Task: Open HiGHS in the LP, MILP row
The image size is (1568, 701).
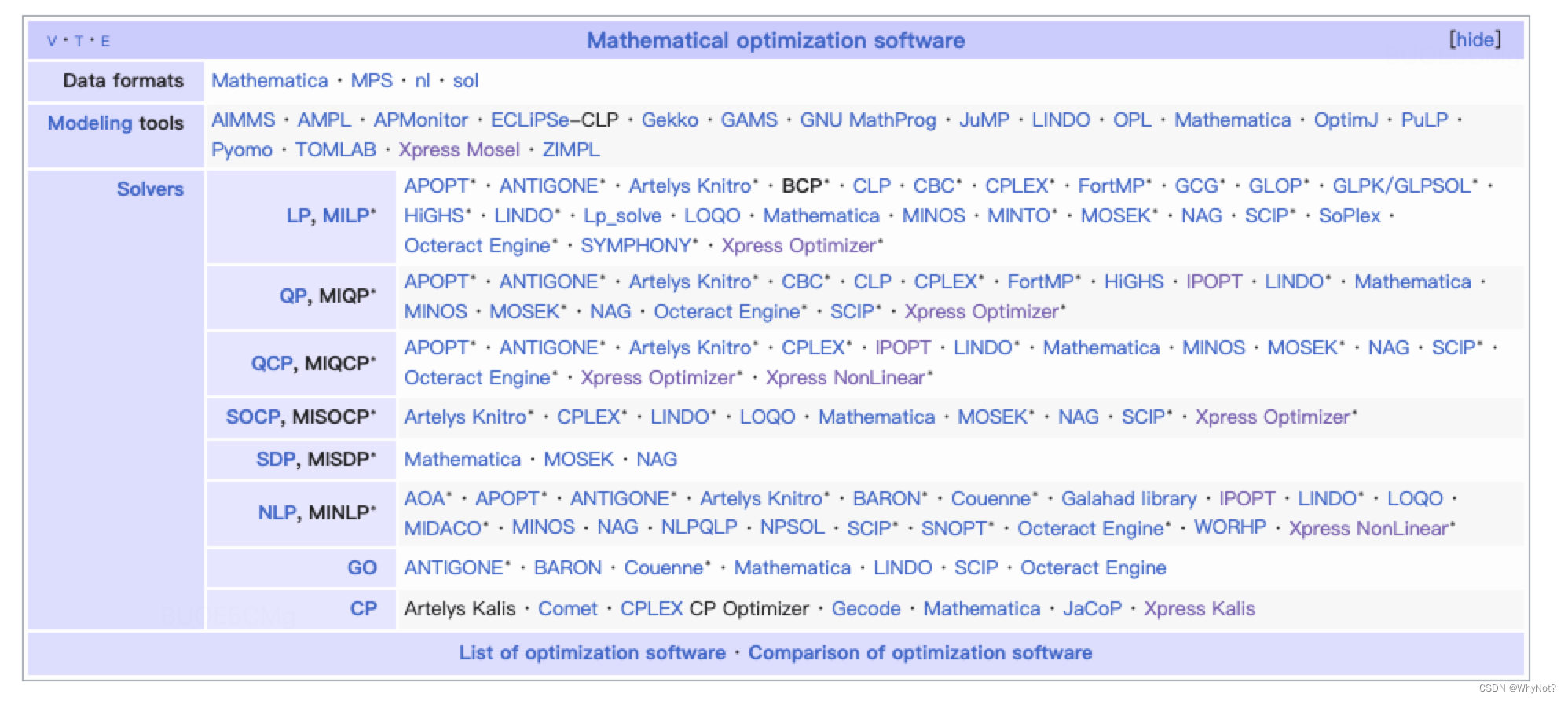Action: (x=434, y=216)
